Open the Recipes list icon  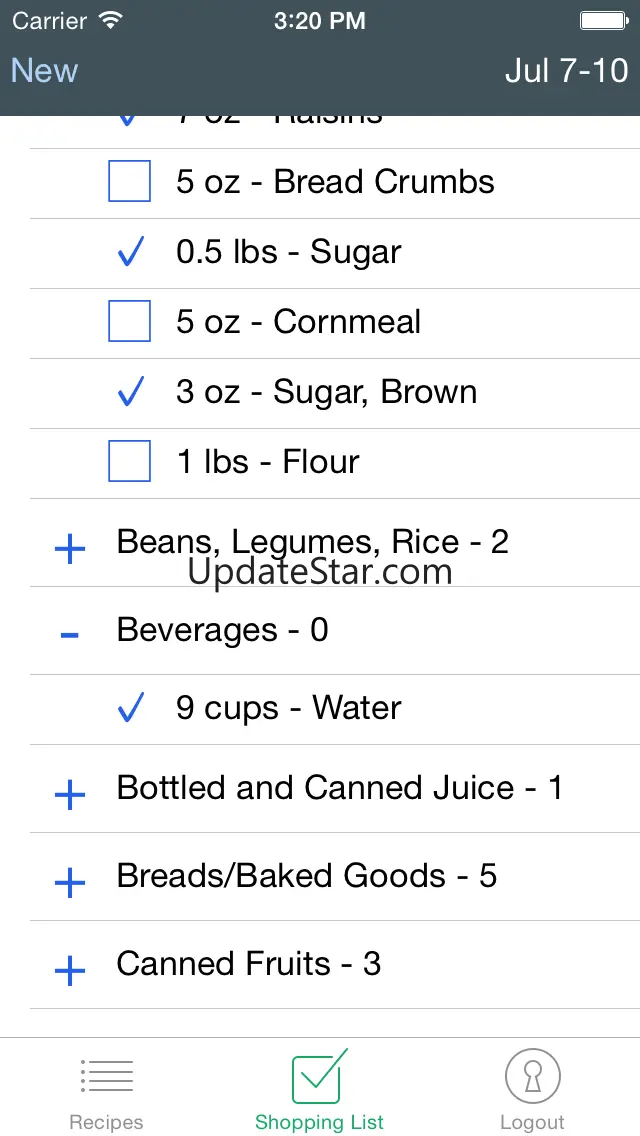point(106,1077)
